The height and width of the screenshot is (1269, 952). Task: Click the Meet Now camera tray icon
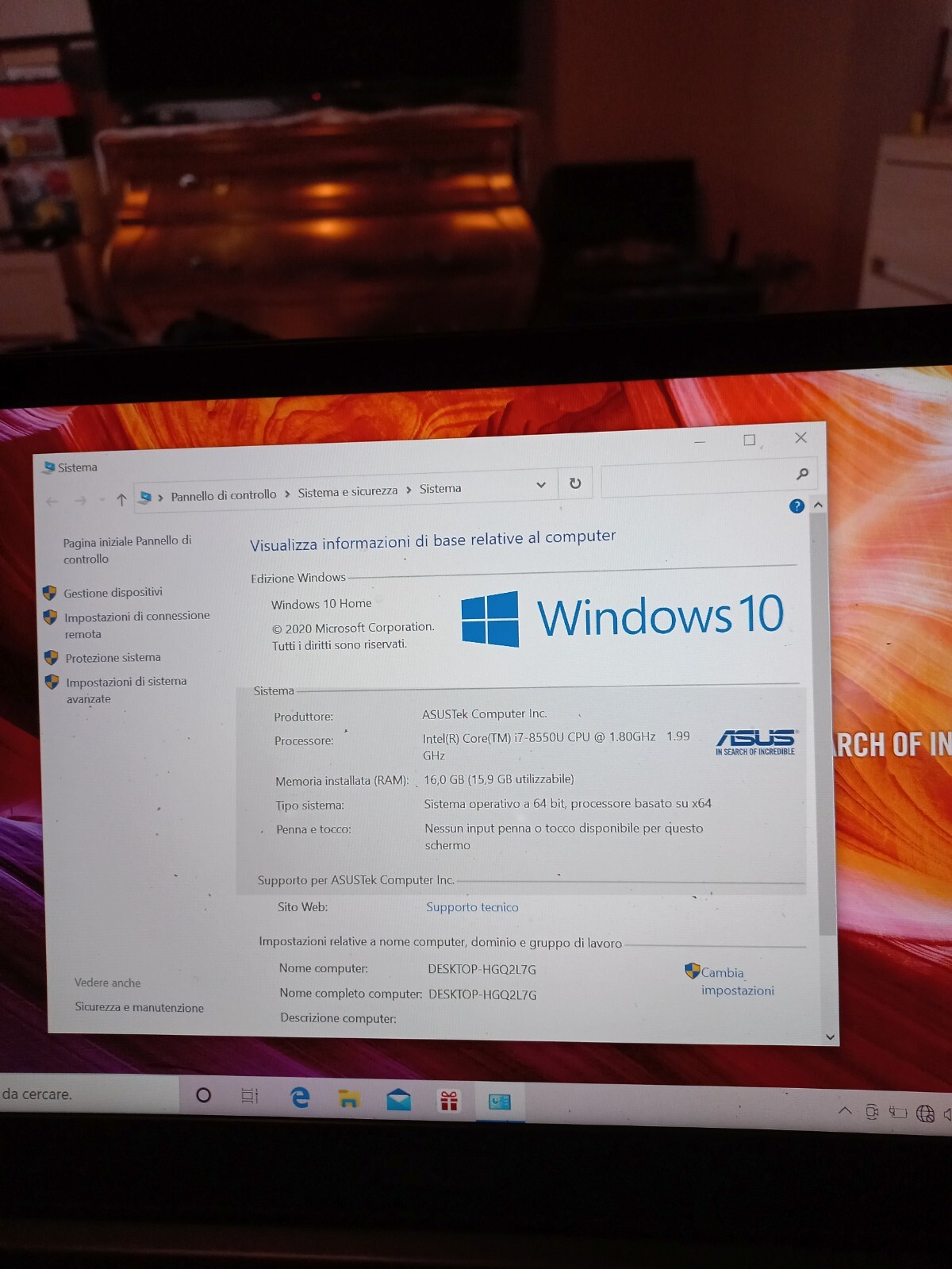pyautogui.click(x=872, y=1111)
